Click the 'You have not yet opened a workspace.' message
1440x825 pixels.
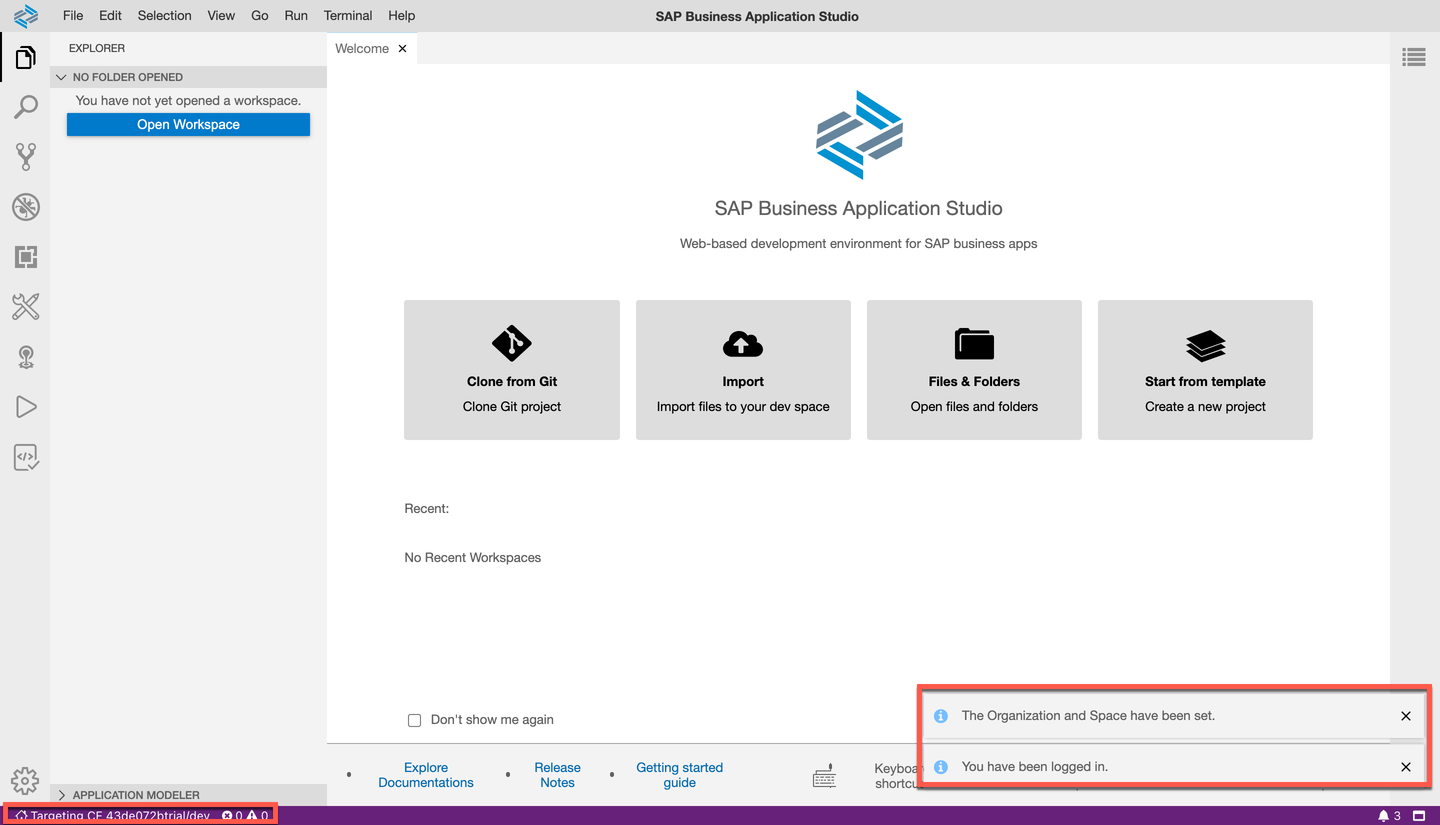pos(188,100)
